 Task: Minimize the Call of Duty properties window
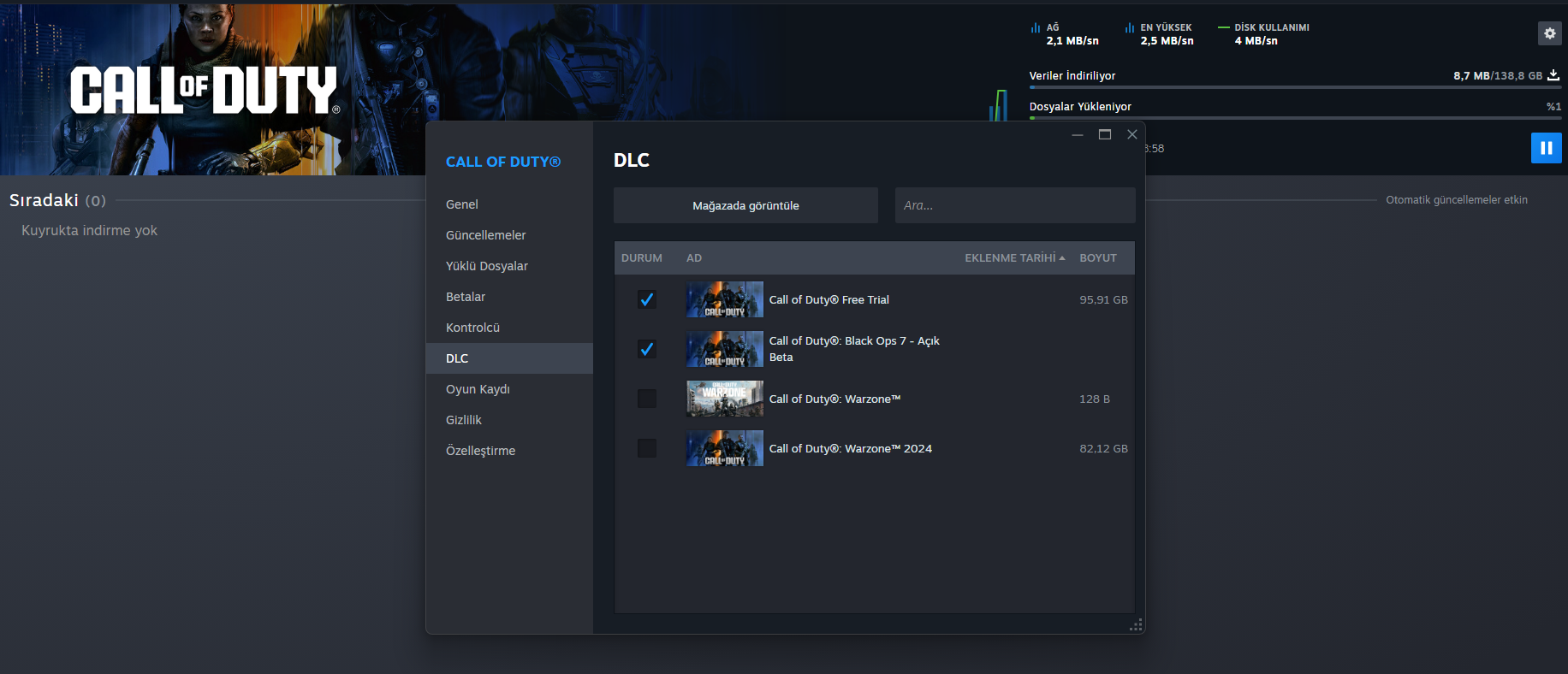(1078, 134)
